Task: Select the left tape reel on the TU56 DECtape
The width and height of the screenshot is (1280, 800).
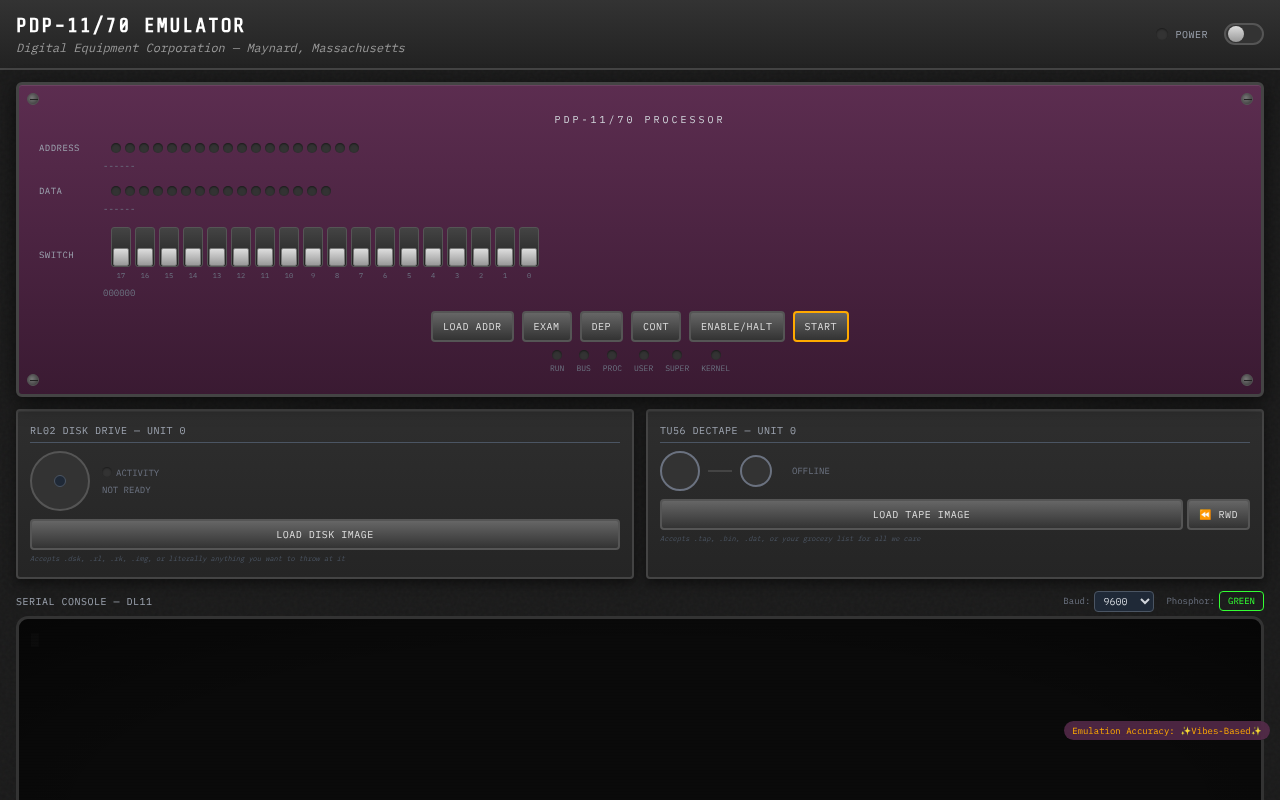Action: pyautogui.click(x=679, y=470)
